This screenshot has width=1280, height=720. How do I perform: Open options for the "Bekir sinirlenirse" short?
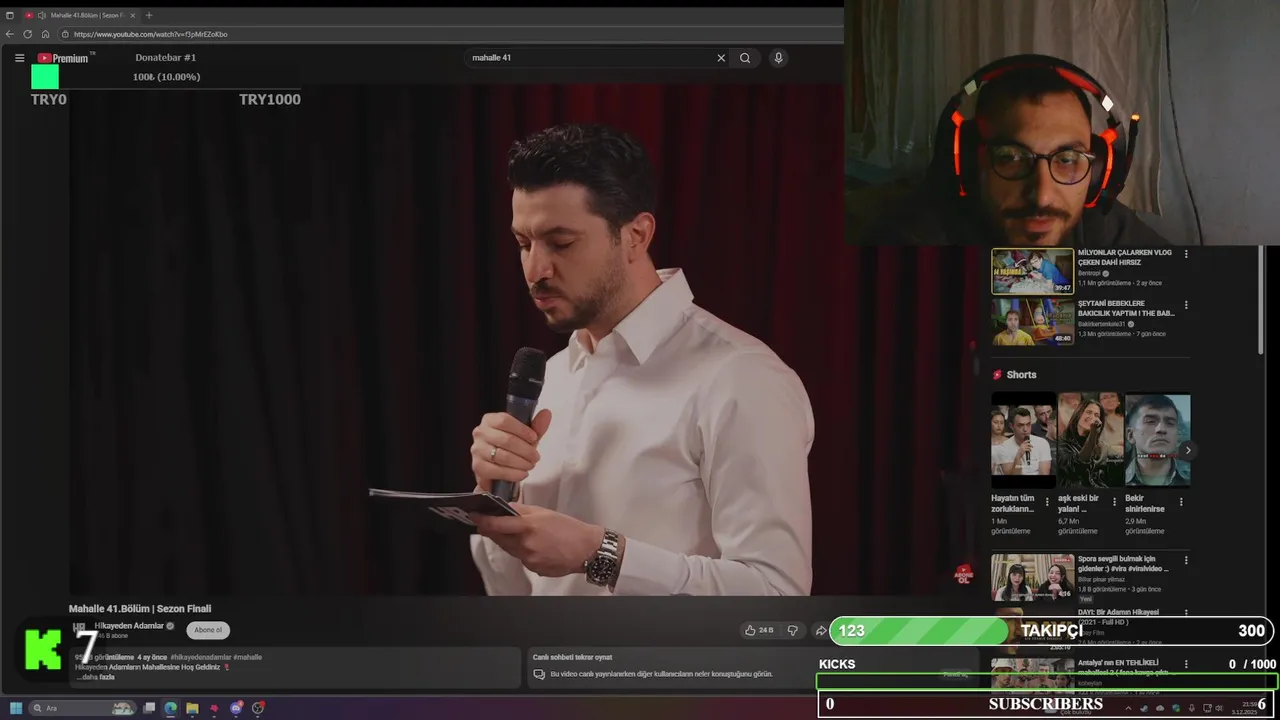[1181, 502]
